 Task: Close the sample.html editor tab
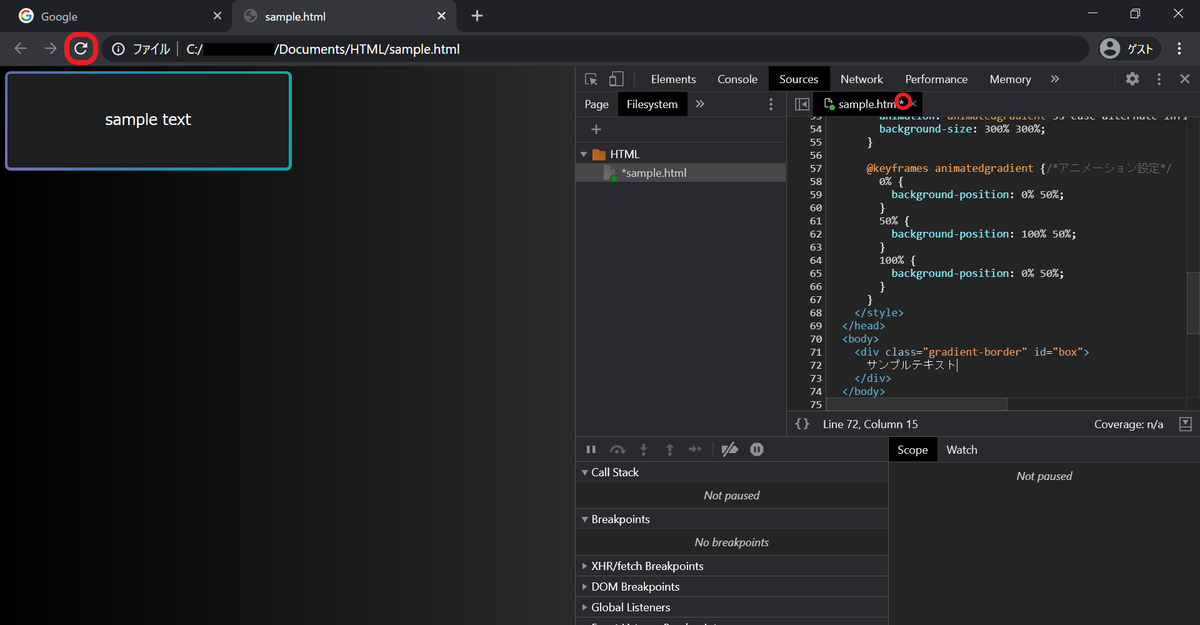click(913, 104)
